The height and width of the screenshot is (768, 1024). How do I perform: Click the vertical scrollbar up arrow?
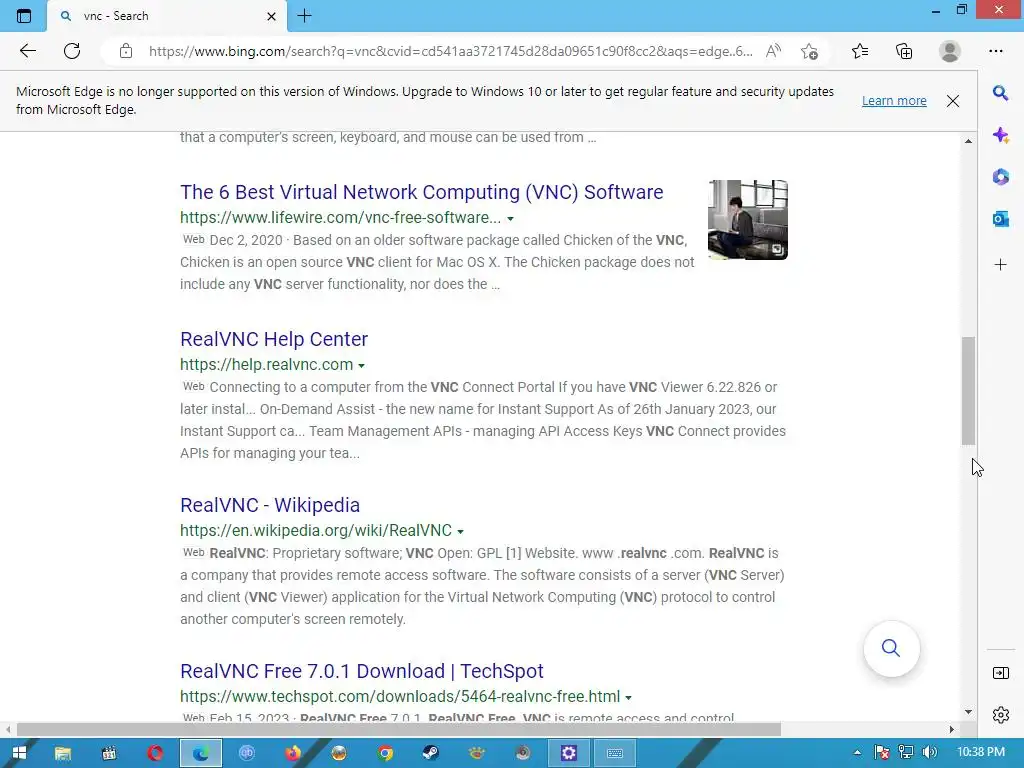968,141
